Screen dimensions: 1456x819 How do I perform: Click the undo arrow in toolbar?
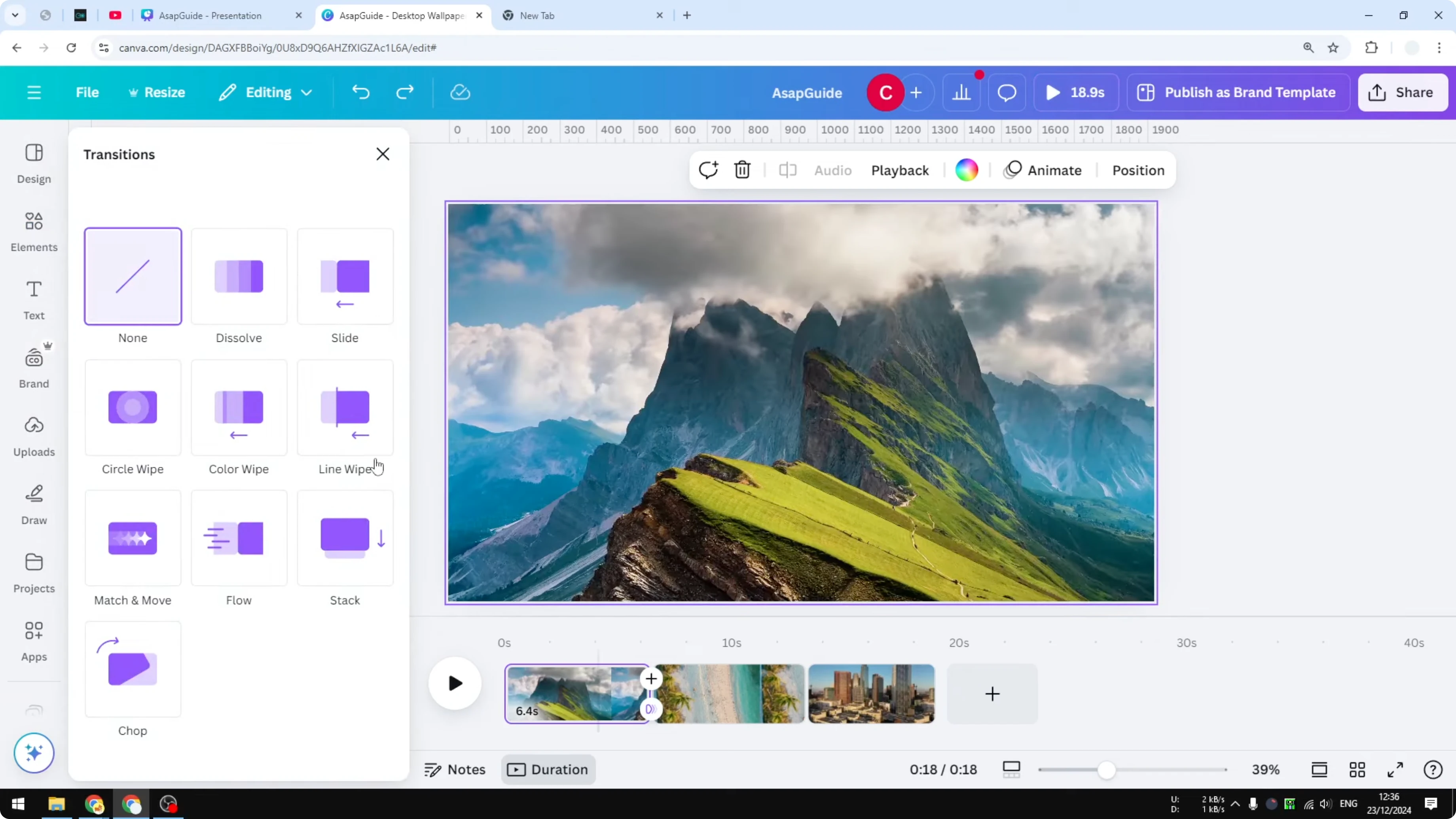(361, 92)
